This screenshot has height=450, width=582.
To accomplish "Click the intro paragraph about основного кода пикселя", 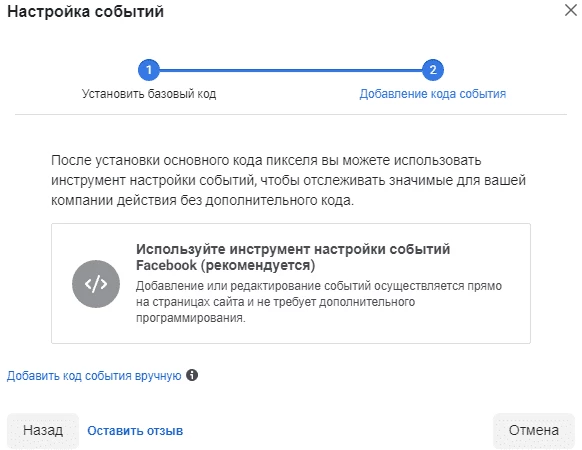I will point(288,180).
